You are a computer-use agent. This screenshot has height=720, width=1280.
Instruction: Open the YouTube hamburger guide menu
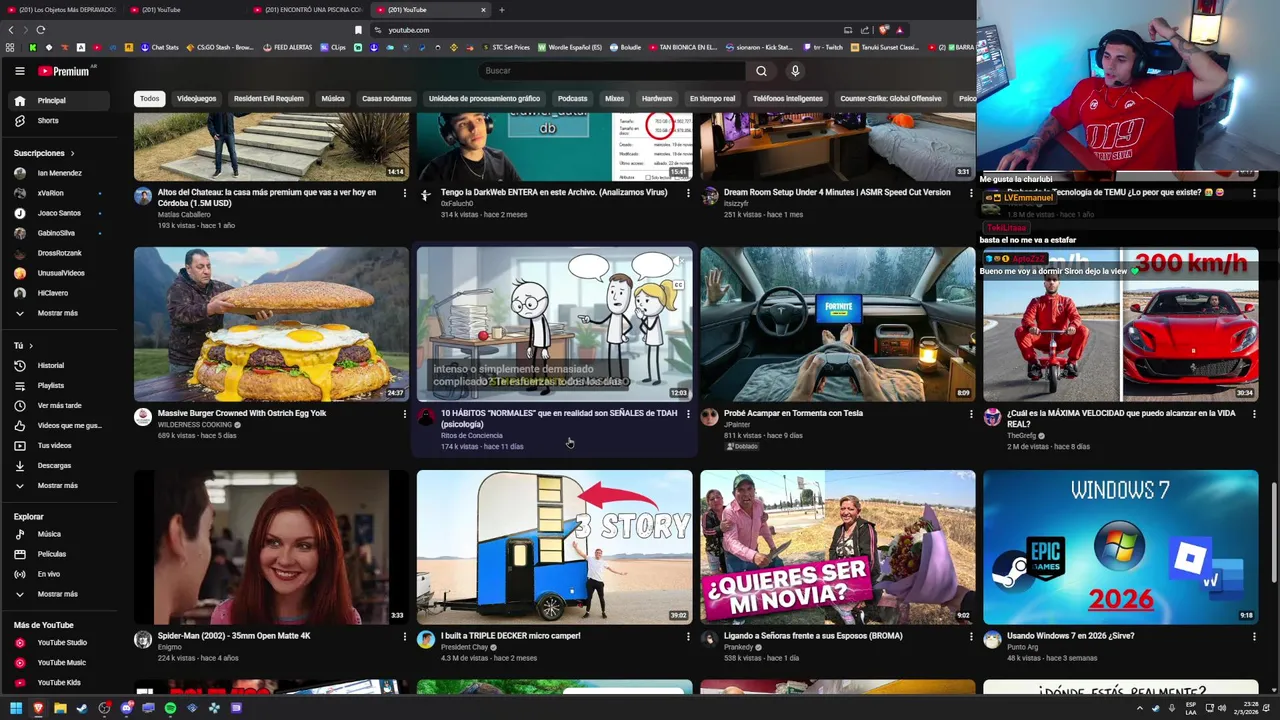coord(19,71)
